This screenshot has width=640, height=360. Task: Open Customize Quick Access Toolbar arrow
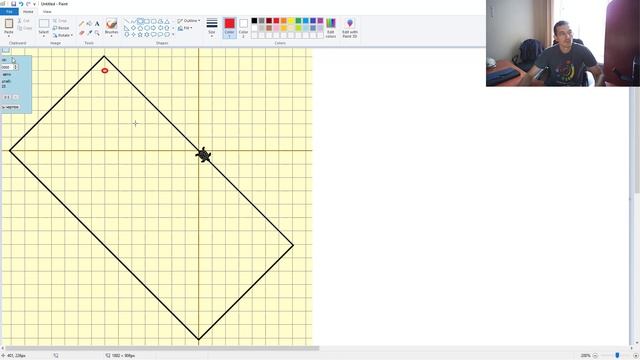35,4
